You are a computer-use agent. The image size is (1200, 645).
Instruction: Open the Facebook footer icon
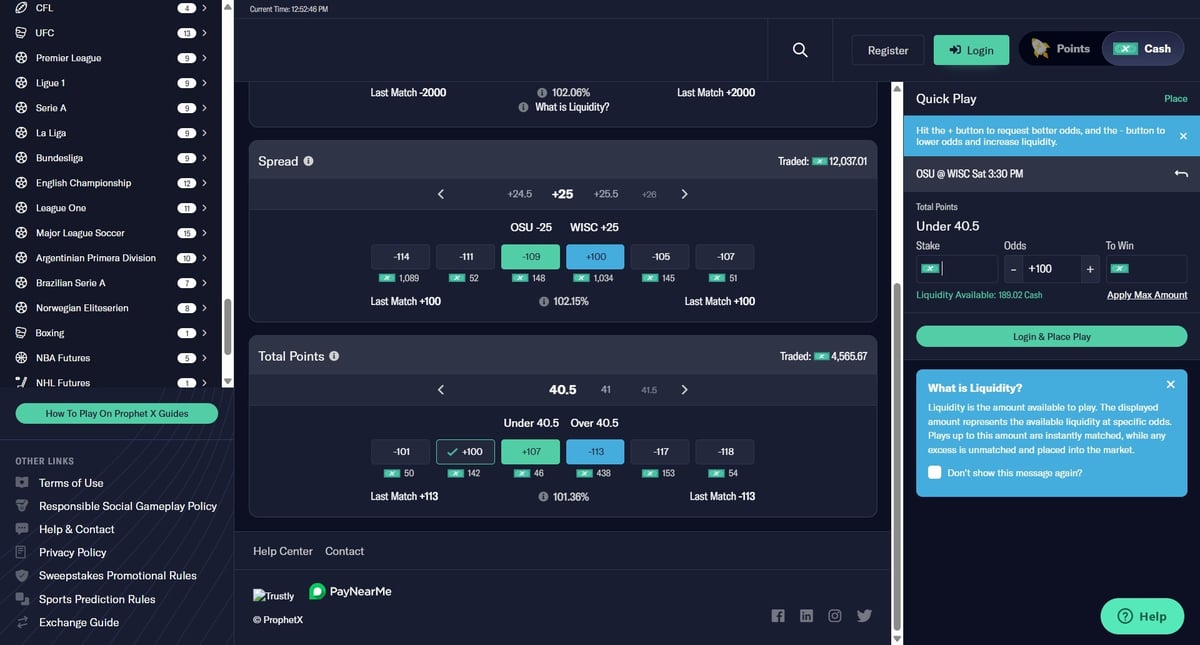[x=778, y=616]
